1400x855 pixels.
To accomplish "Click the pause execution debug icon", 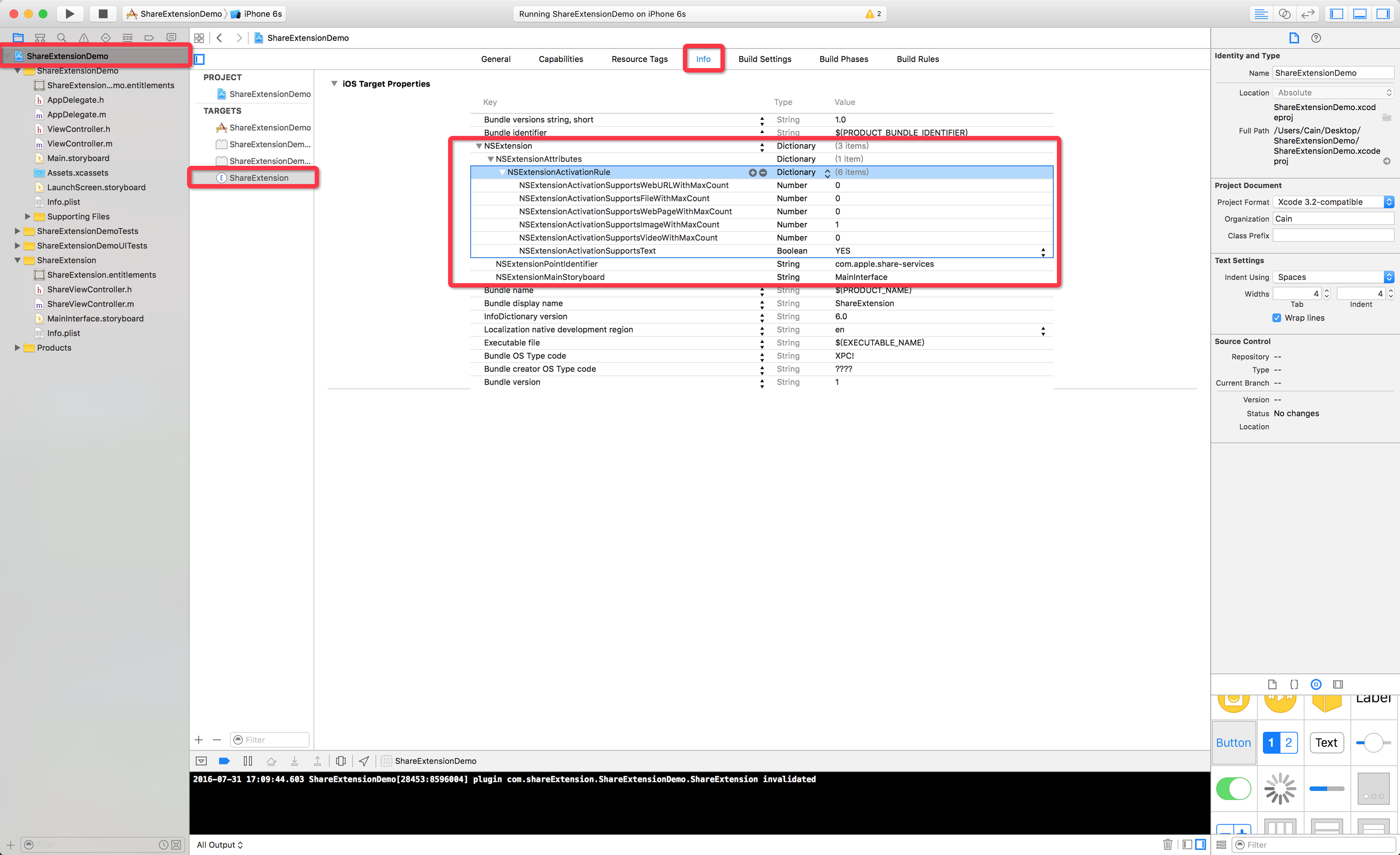I will click(x=248, y=761).
